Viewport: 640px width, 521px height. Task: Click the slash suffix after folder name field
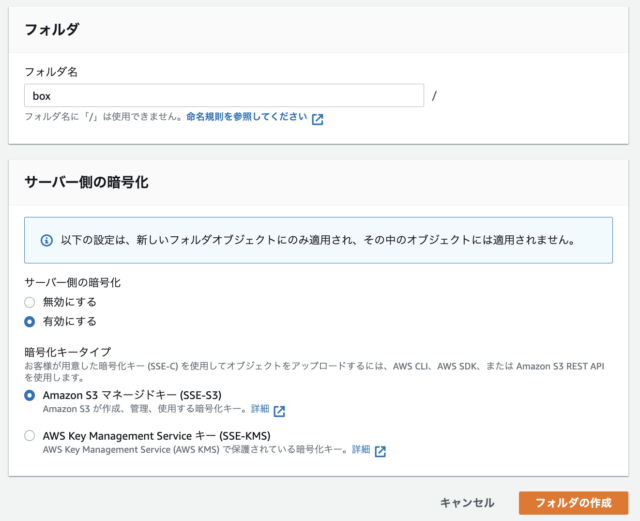coord(434,96)
